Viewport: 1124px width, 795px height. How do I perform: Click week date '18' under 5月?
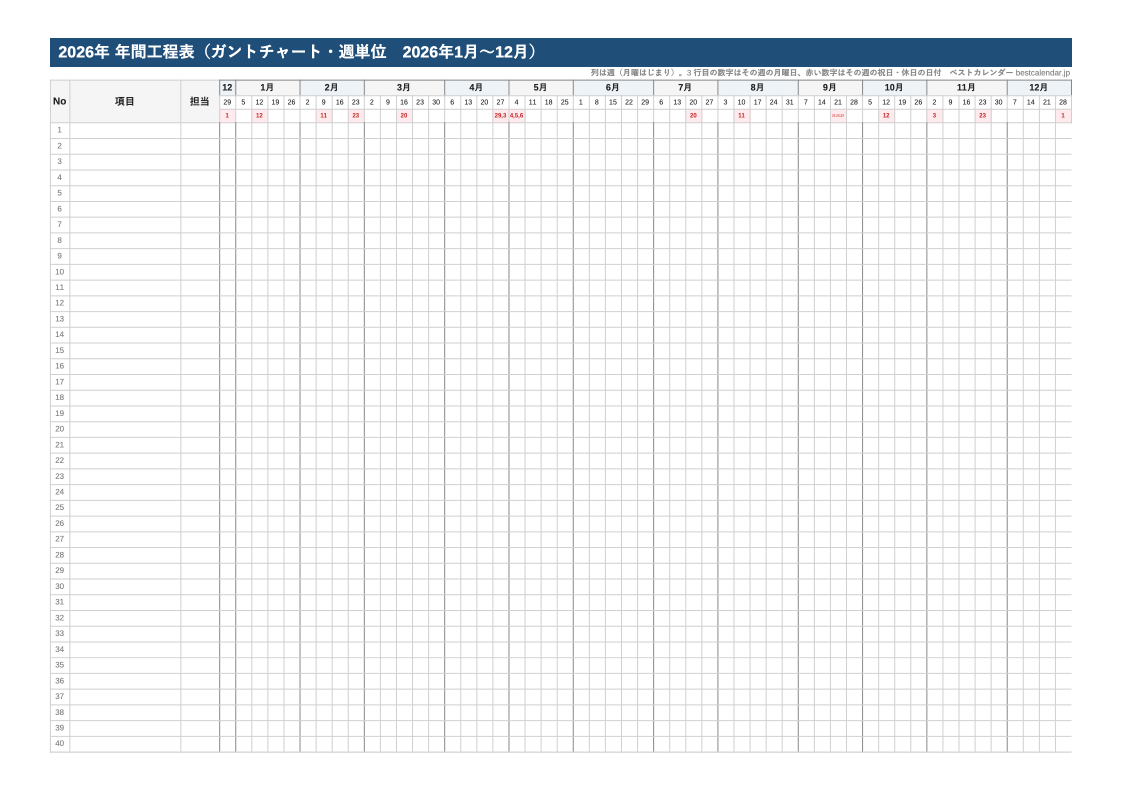pyautogui.click(x=548, y=103)
